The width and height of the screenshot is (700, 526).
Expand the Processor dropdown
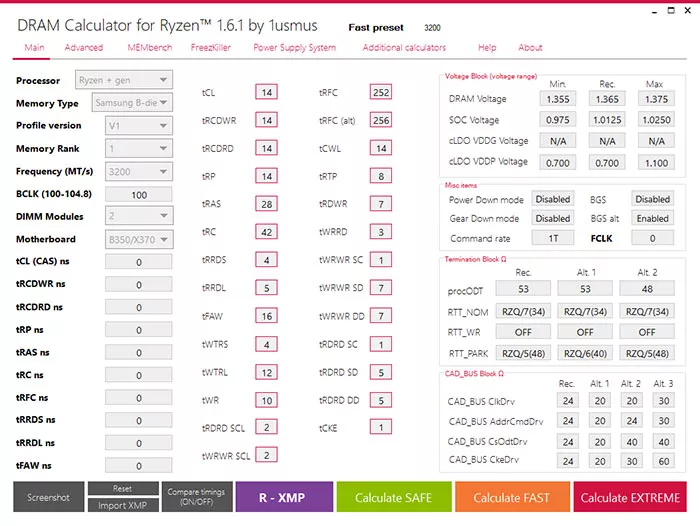tap(124, 80)
